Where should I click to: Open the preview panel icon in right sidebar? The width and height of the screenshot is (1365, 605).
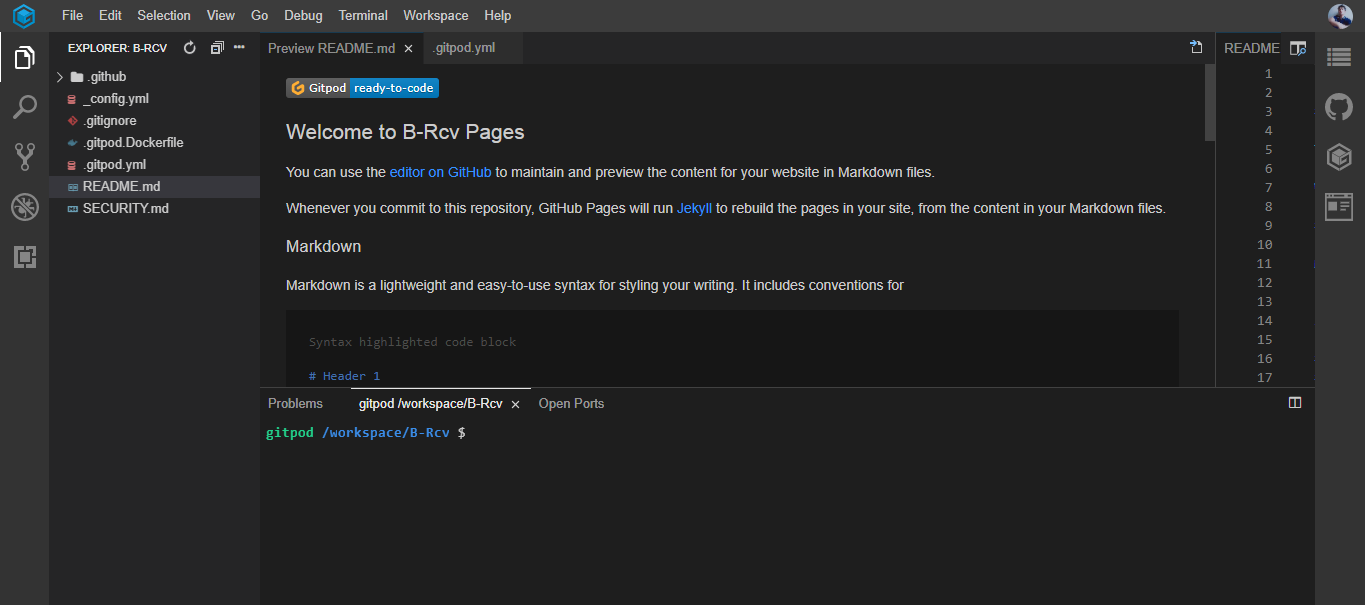point(1339,207)
